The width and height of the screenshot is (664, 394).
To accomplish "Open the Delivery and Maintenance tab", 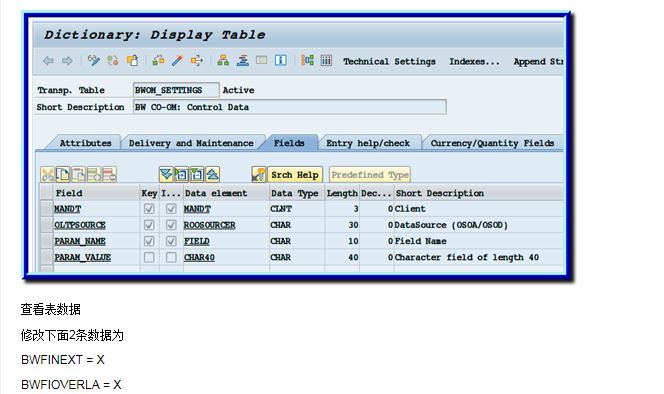I will click(x=191, y=143).
